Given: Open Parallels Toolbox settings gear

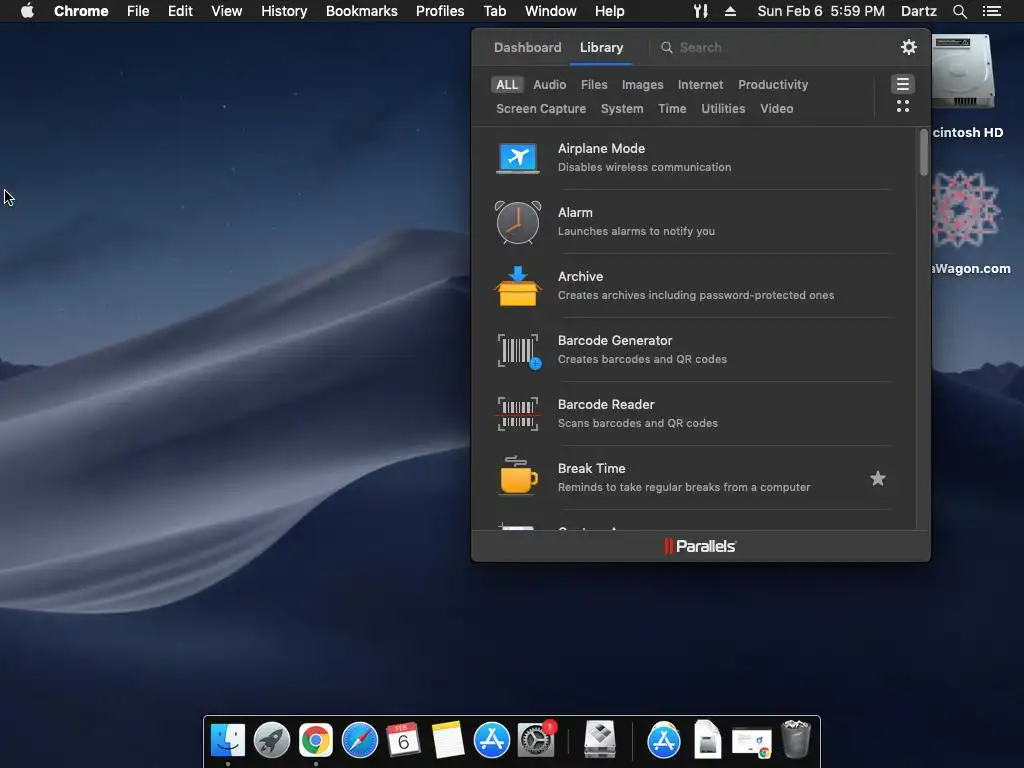Looking at the screenshot, I should click(x=908, y=47).
